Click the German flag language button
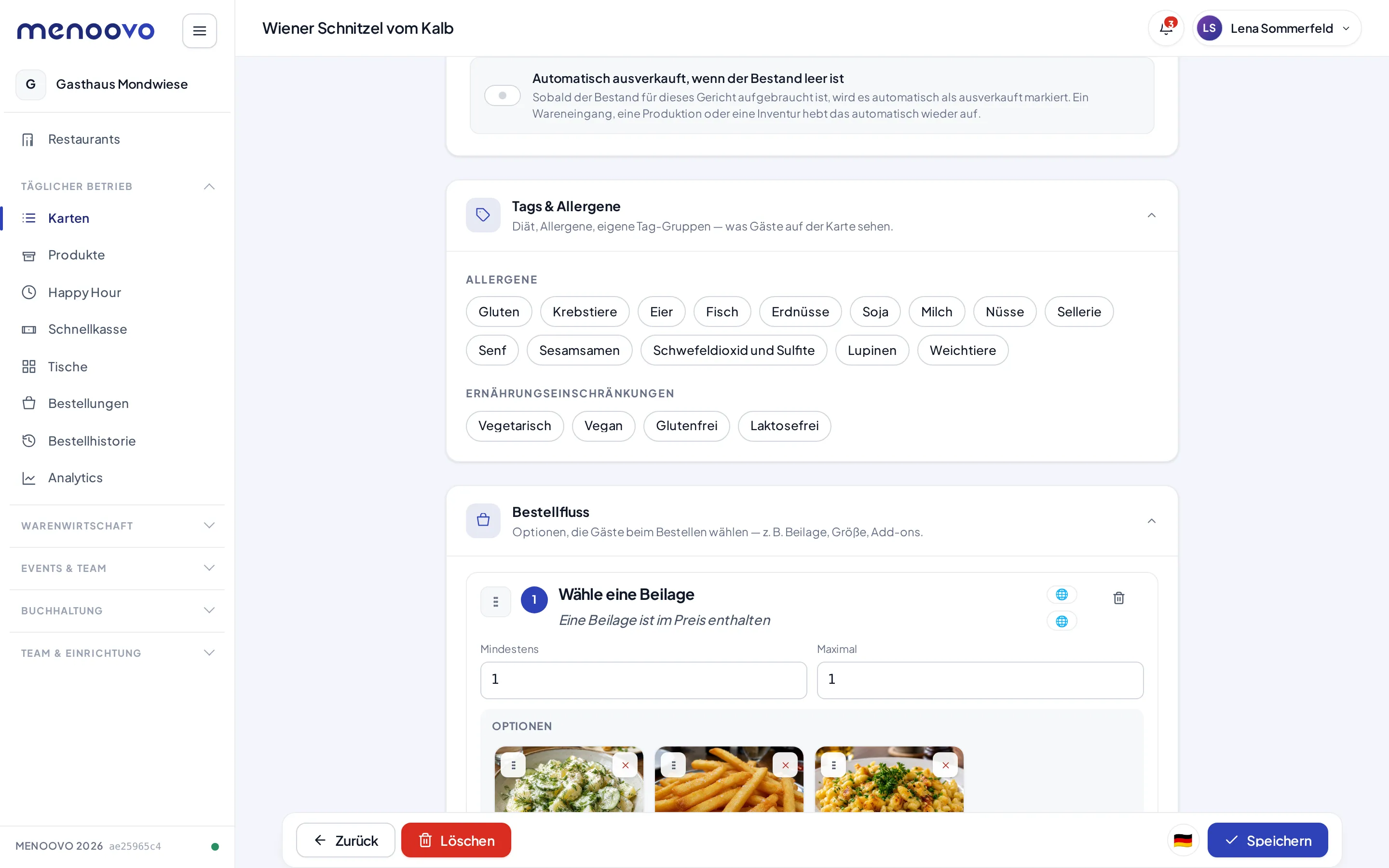This screenshot has width=1389, height=868. (1183, 841)
